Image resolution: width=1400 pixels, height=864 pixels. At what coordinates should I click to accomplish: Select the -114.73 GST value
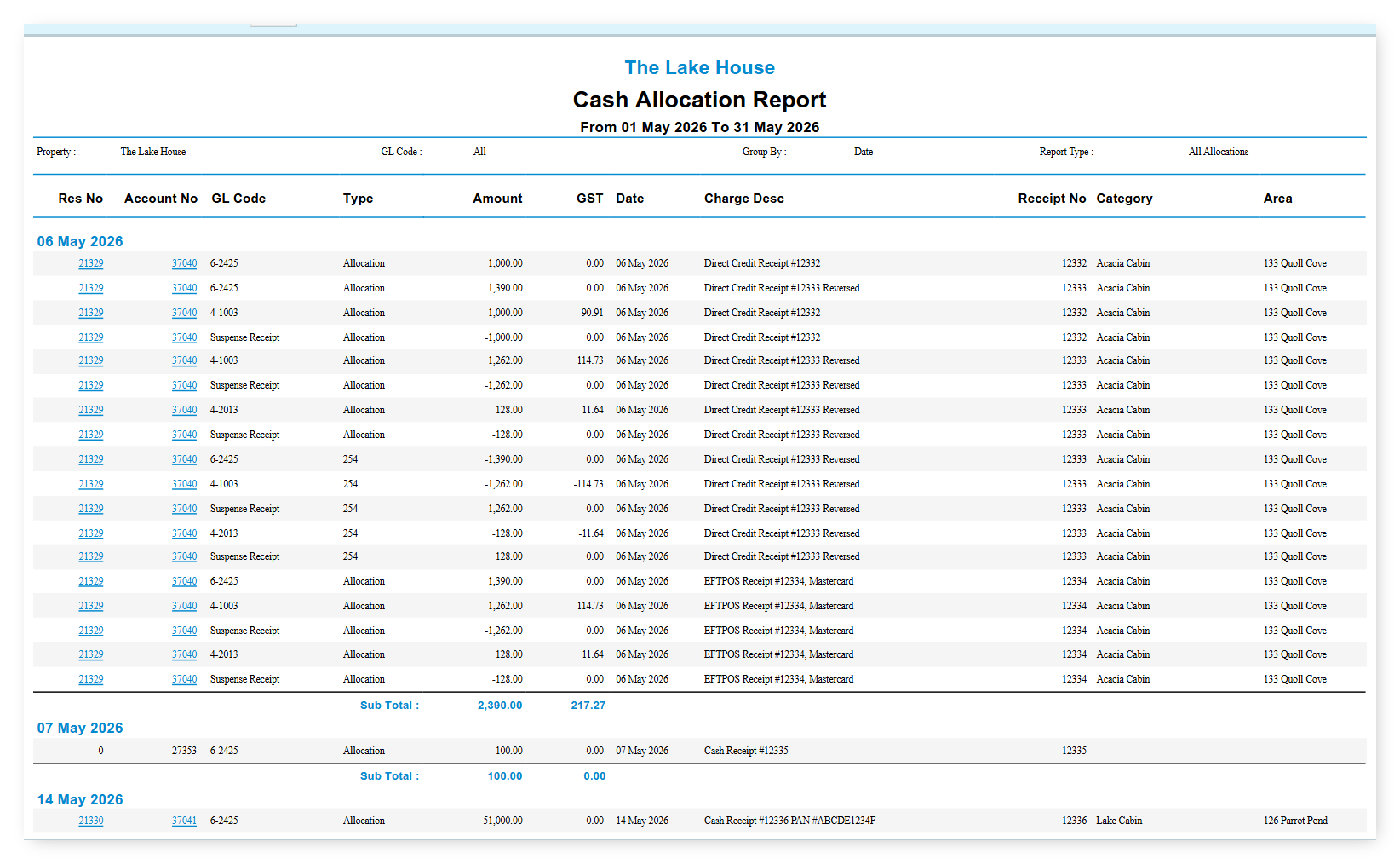pyautogui.click(x=588, y=484)
